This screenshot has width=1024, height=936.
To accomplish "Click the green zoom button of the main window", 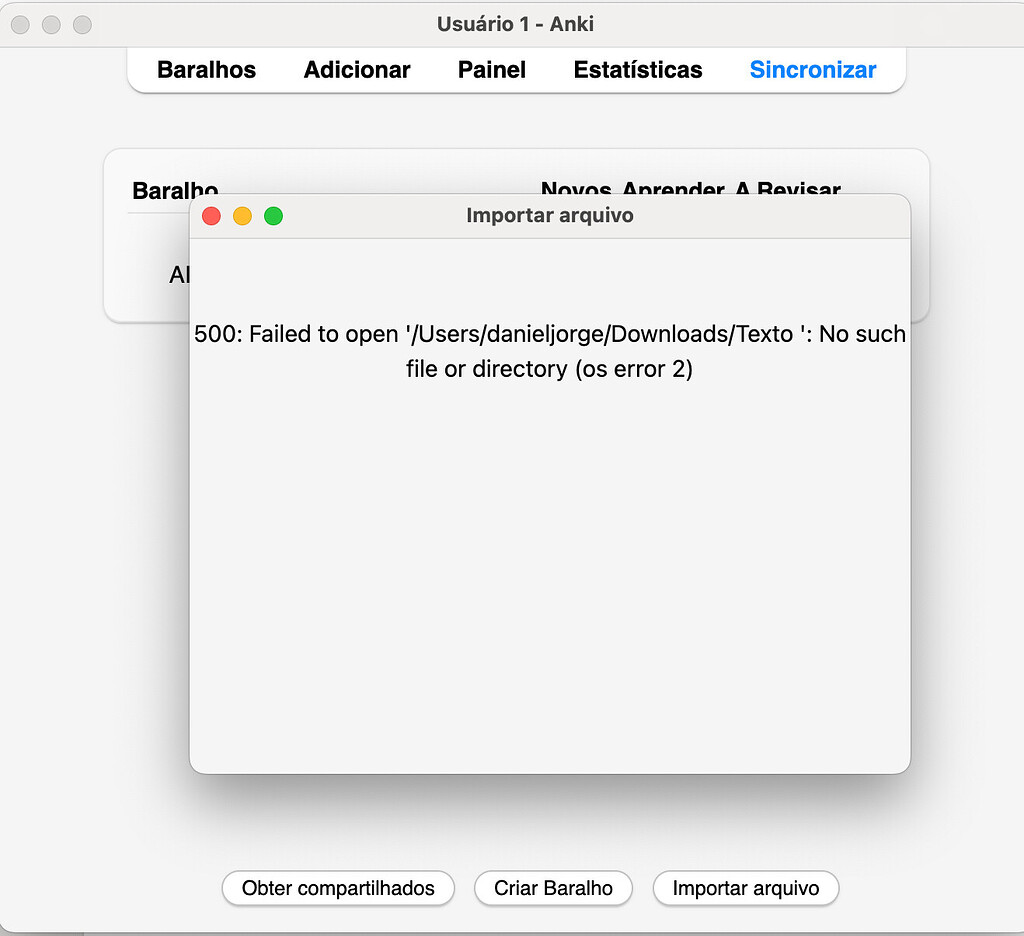I will click(81, 24).
